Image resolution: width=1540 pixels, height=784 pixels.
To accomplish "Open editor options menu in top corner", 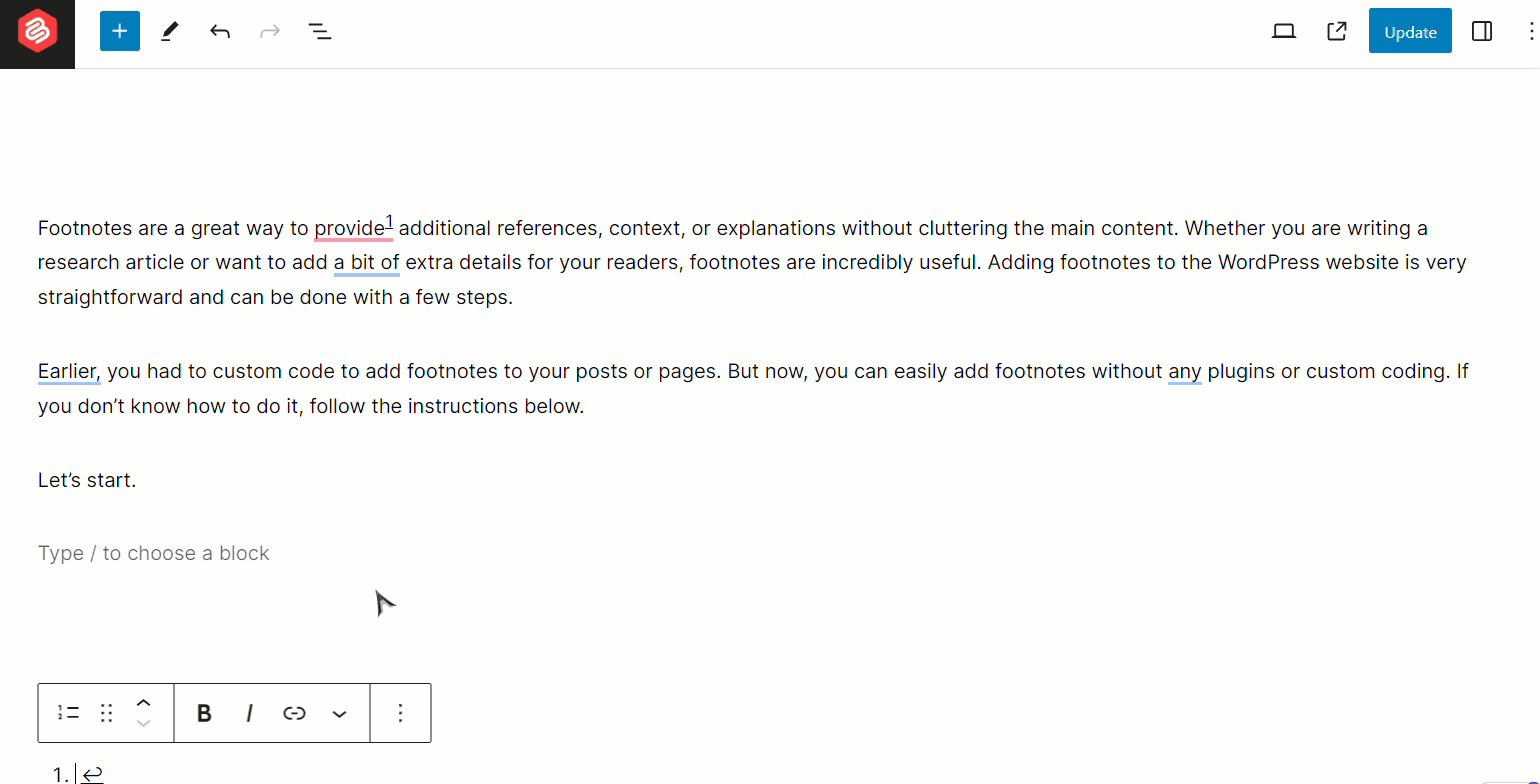I will pyautogui.click(x=1530, y=31).
